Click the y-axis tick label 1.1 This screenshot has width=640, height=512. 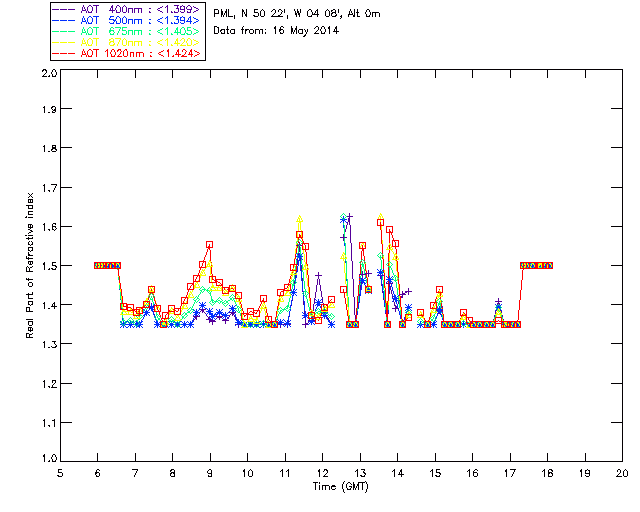click(x=49, y=423)
